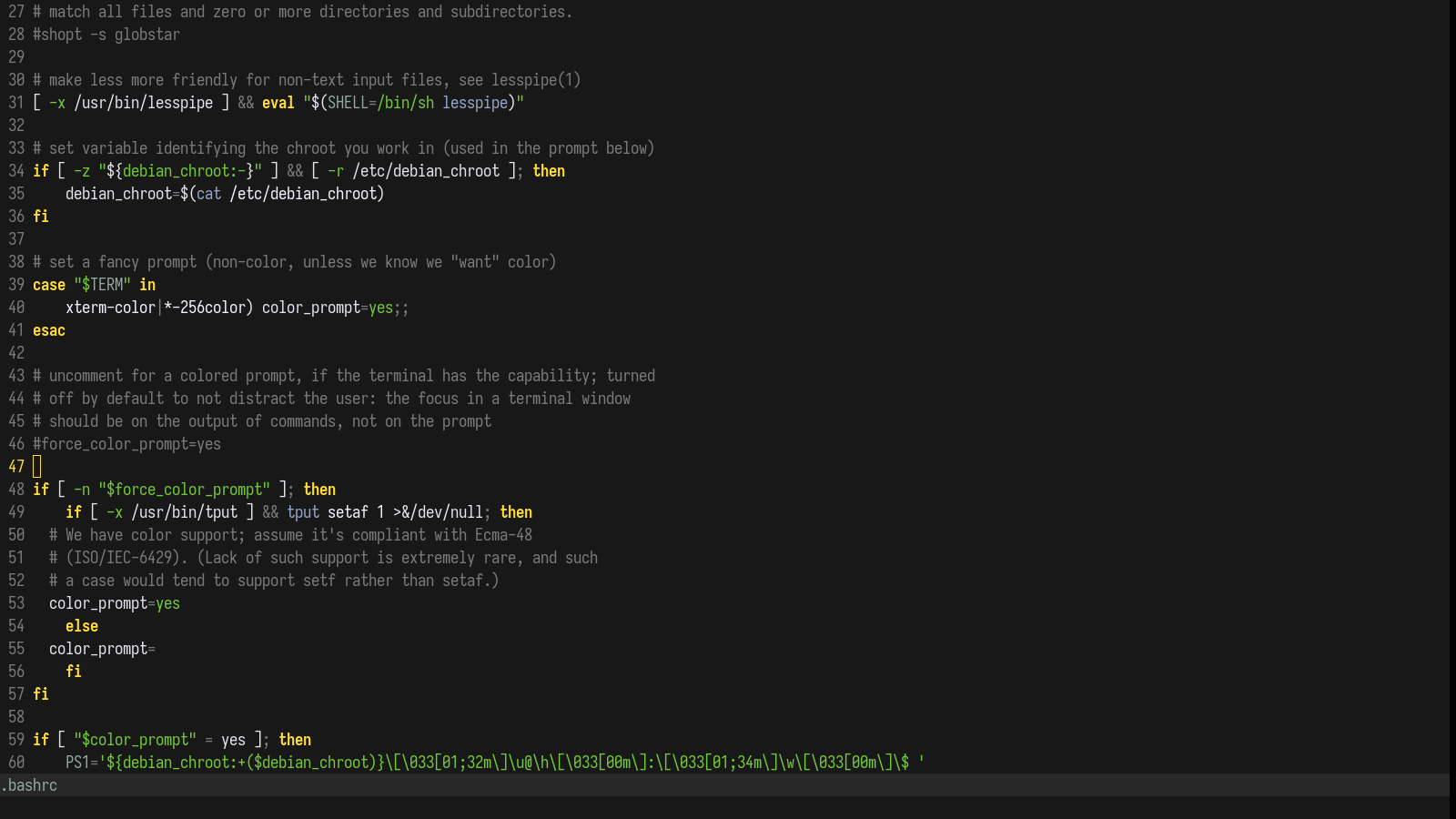The height and width of the screenshot is (819, 1456).
Task: Click 'PS1=' assignment on line 60
Action: [82, 763]
